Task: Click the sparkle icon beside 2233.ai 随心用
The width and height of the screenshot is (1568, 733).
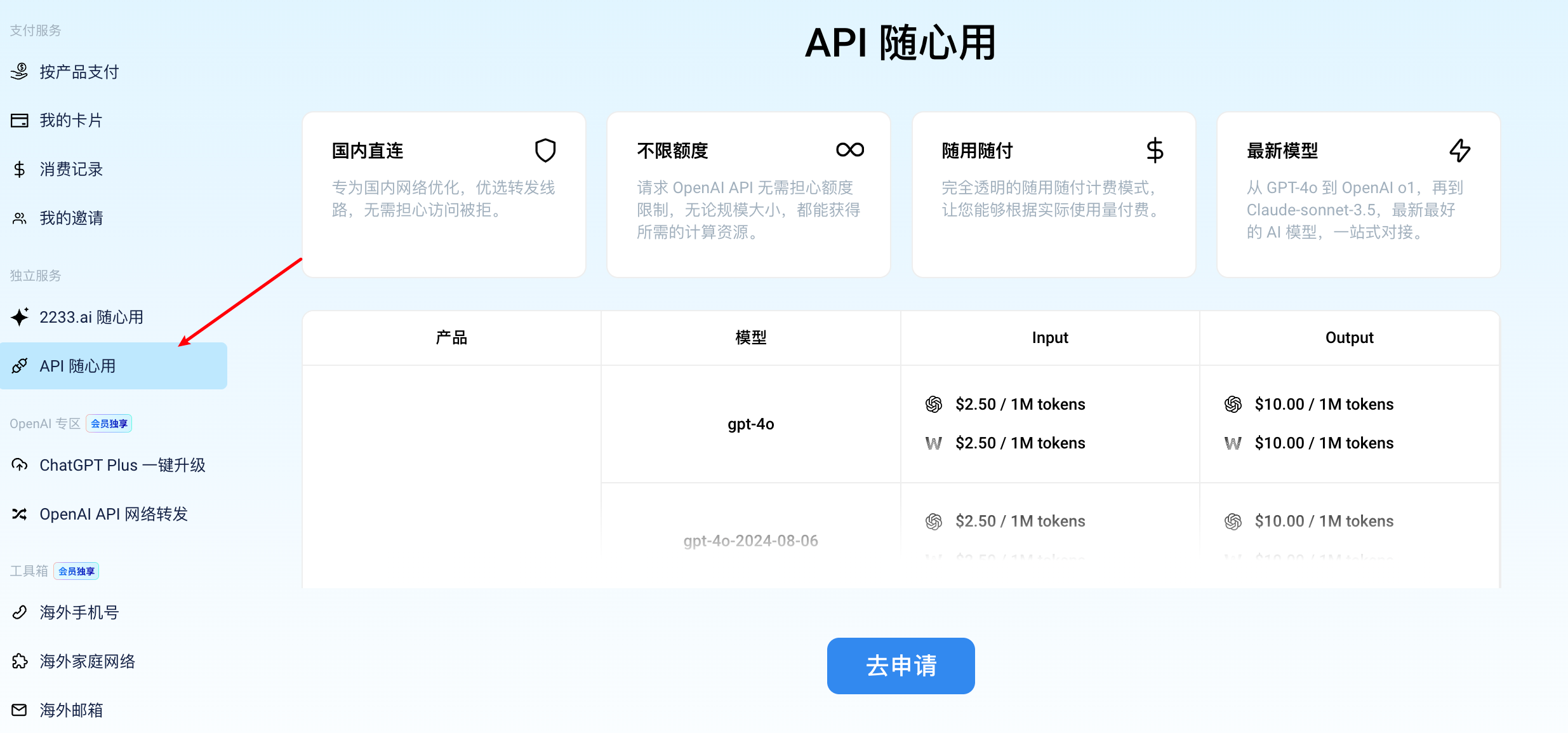Action: pos(19,316)
